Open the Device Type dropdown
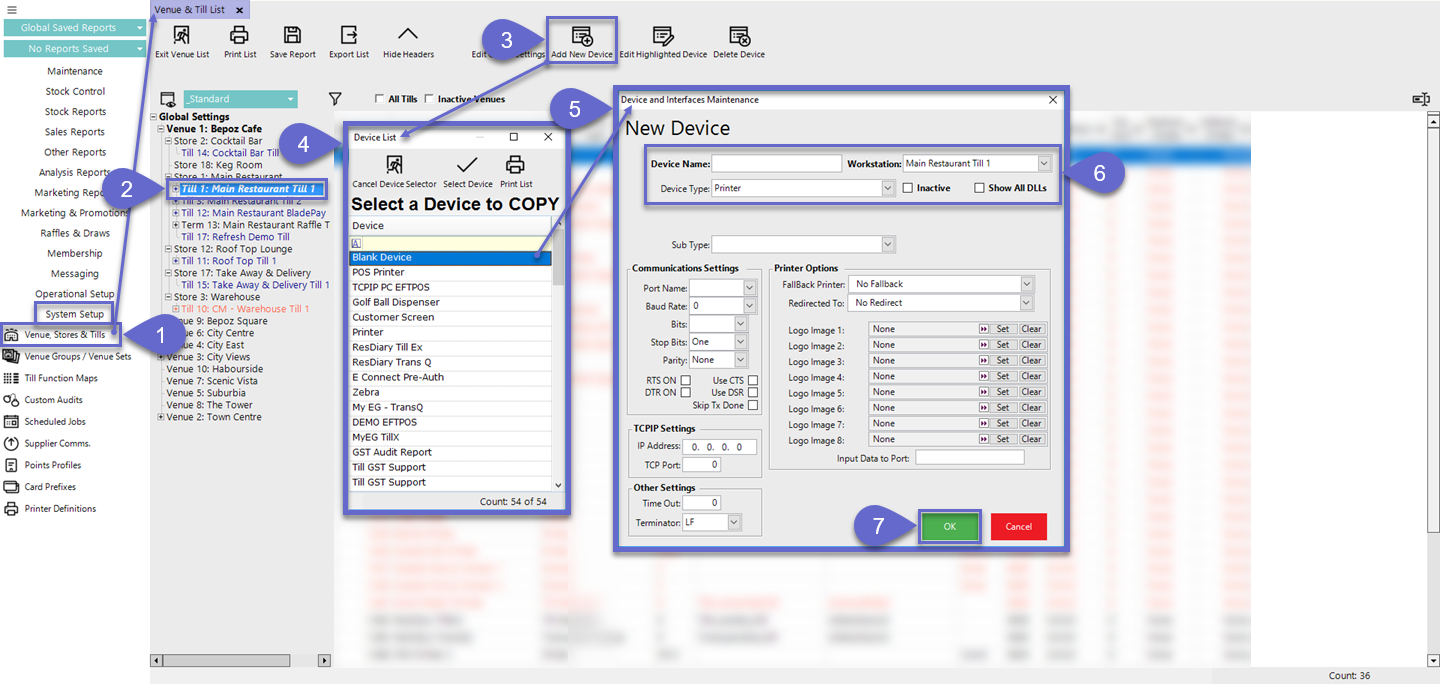The width and height of the screenshot is (1440, 684). coord(887,188)
